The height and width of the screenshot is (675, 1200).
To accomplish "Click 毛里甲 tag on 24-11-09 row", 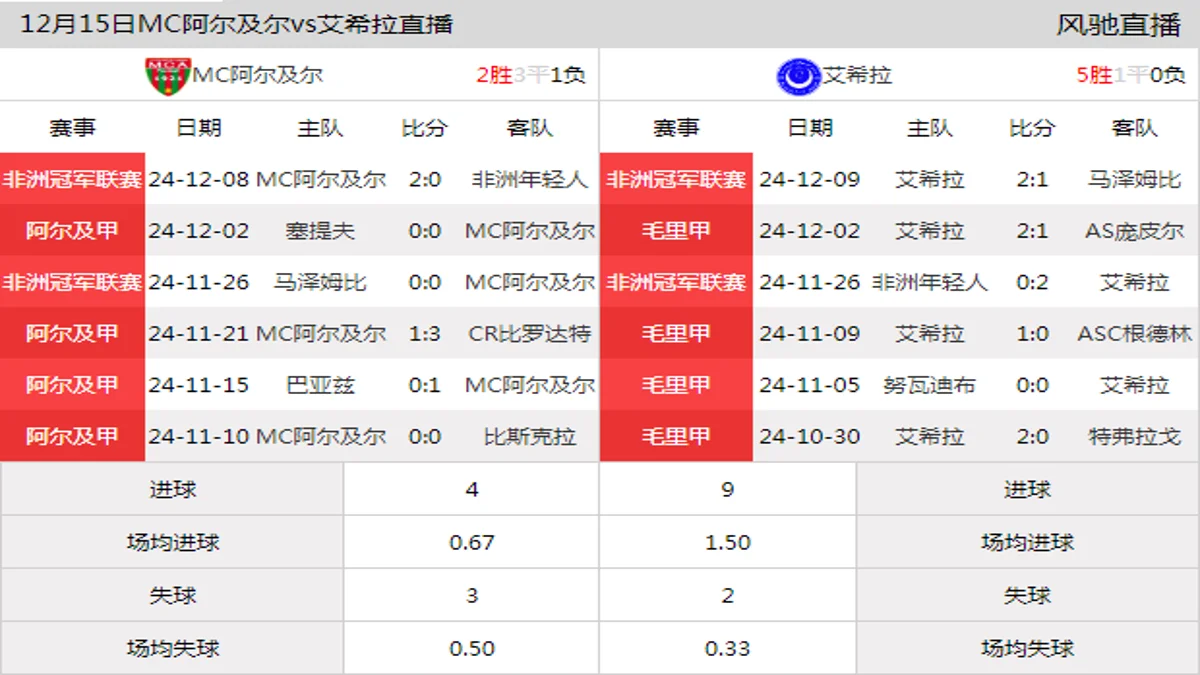I will click(676, 333).
